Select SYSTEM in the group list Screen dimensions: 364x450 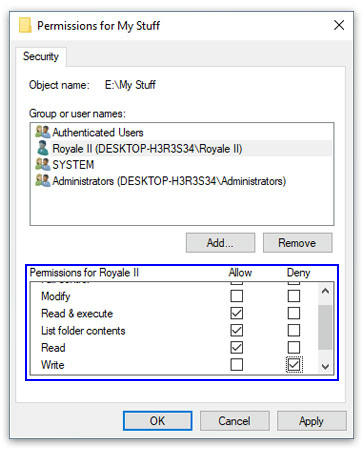(182, 164)
